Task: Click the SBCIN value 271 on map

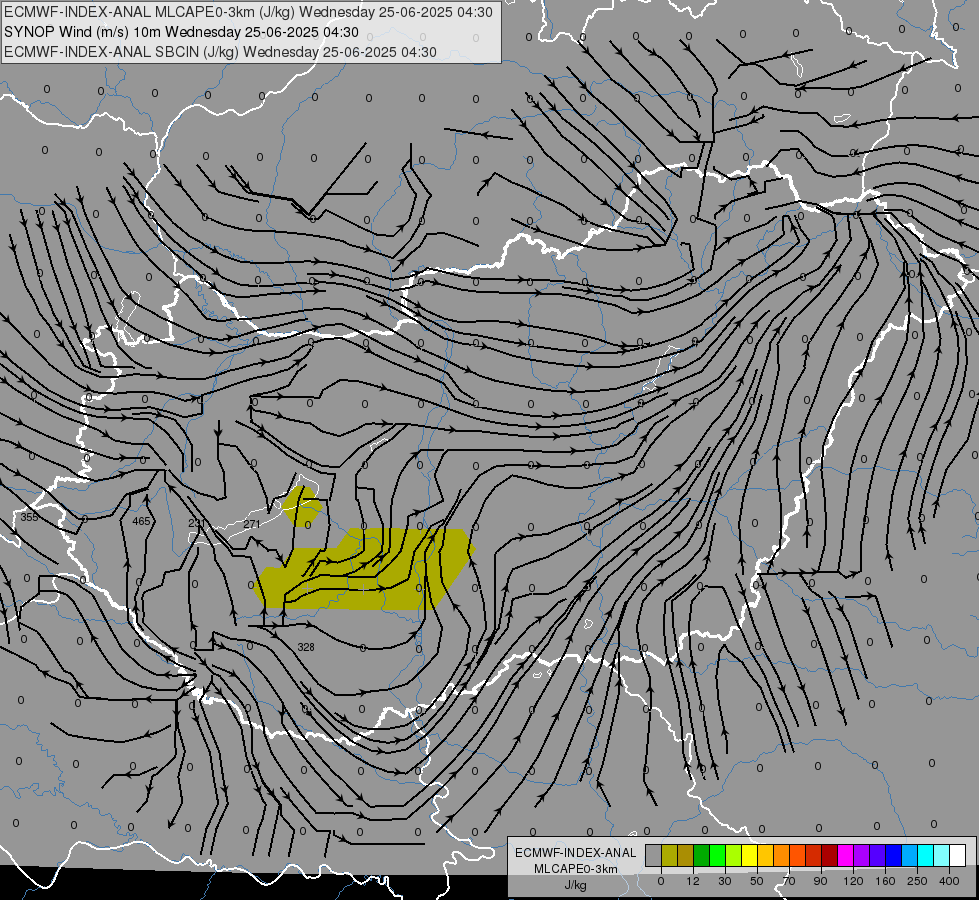Action: (252, 524)
